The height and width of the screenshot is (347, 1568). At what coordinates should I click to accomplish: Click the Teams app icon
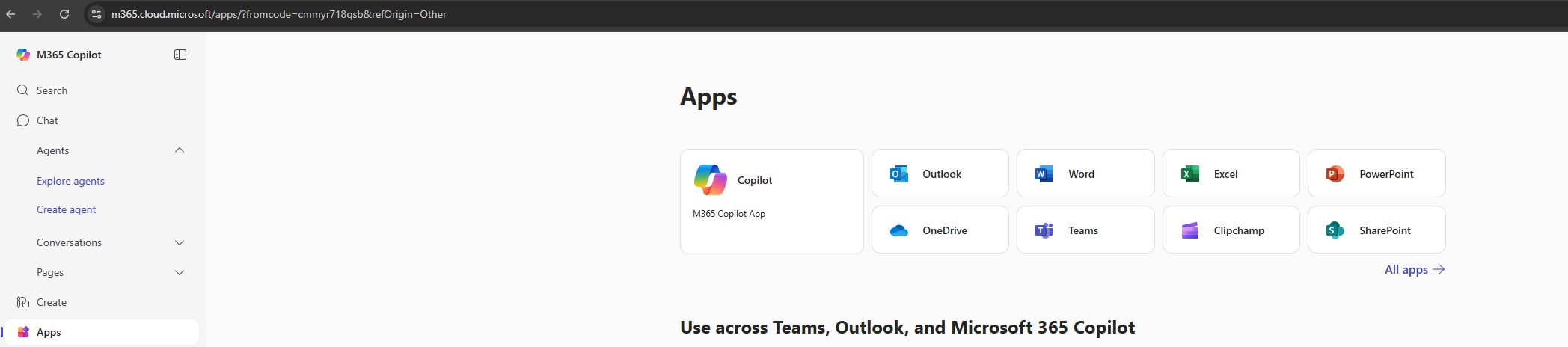click(1044, 230)
